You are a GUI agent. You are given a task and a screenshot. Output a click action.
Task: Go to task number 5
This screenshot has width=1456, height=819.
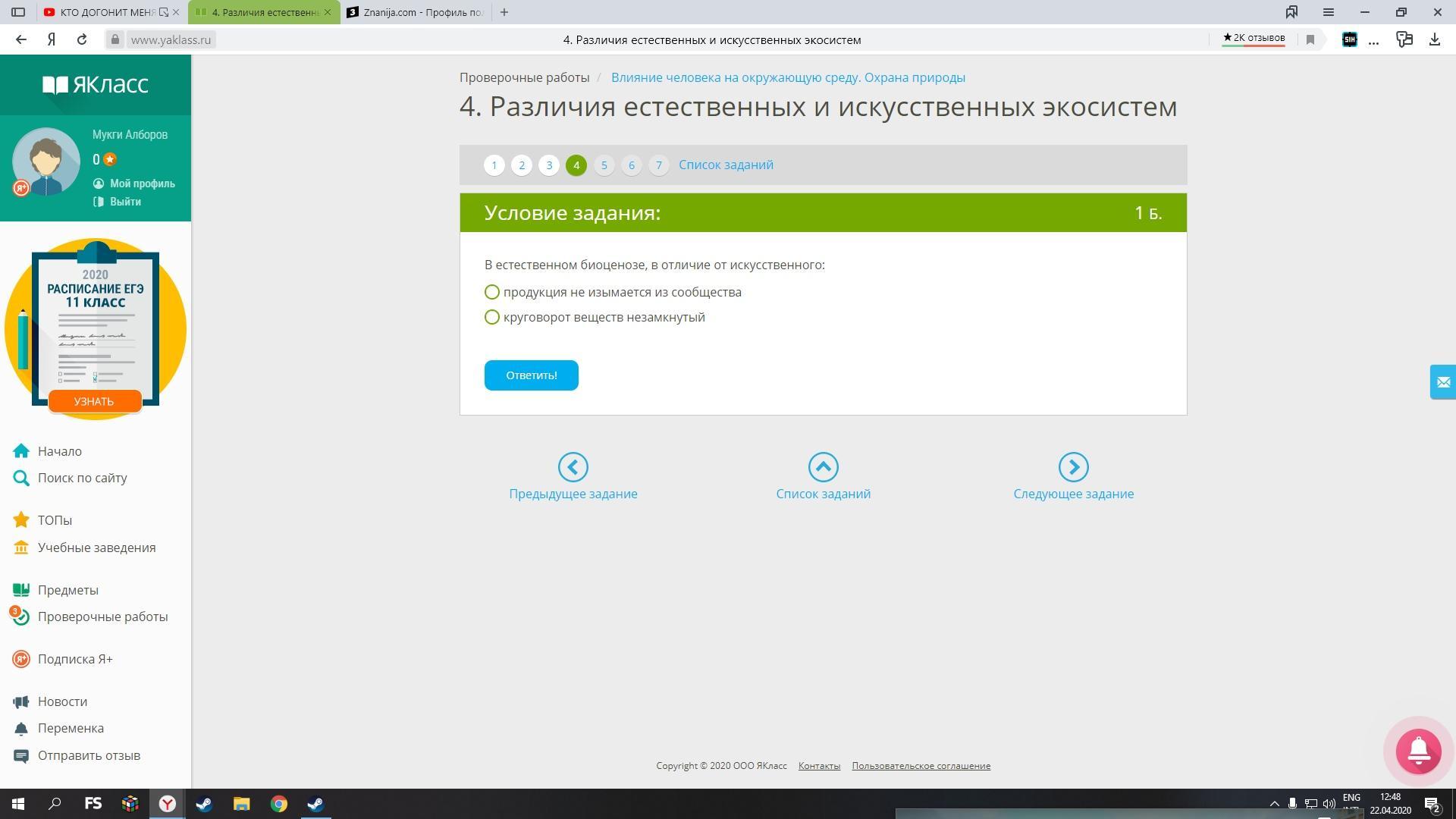(604, 165)
